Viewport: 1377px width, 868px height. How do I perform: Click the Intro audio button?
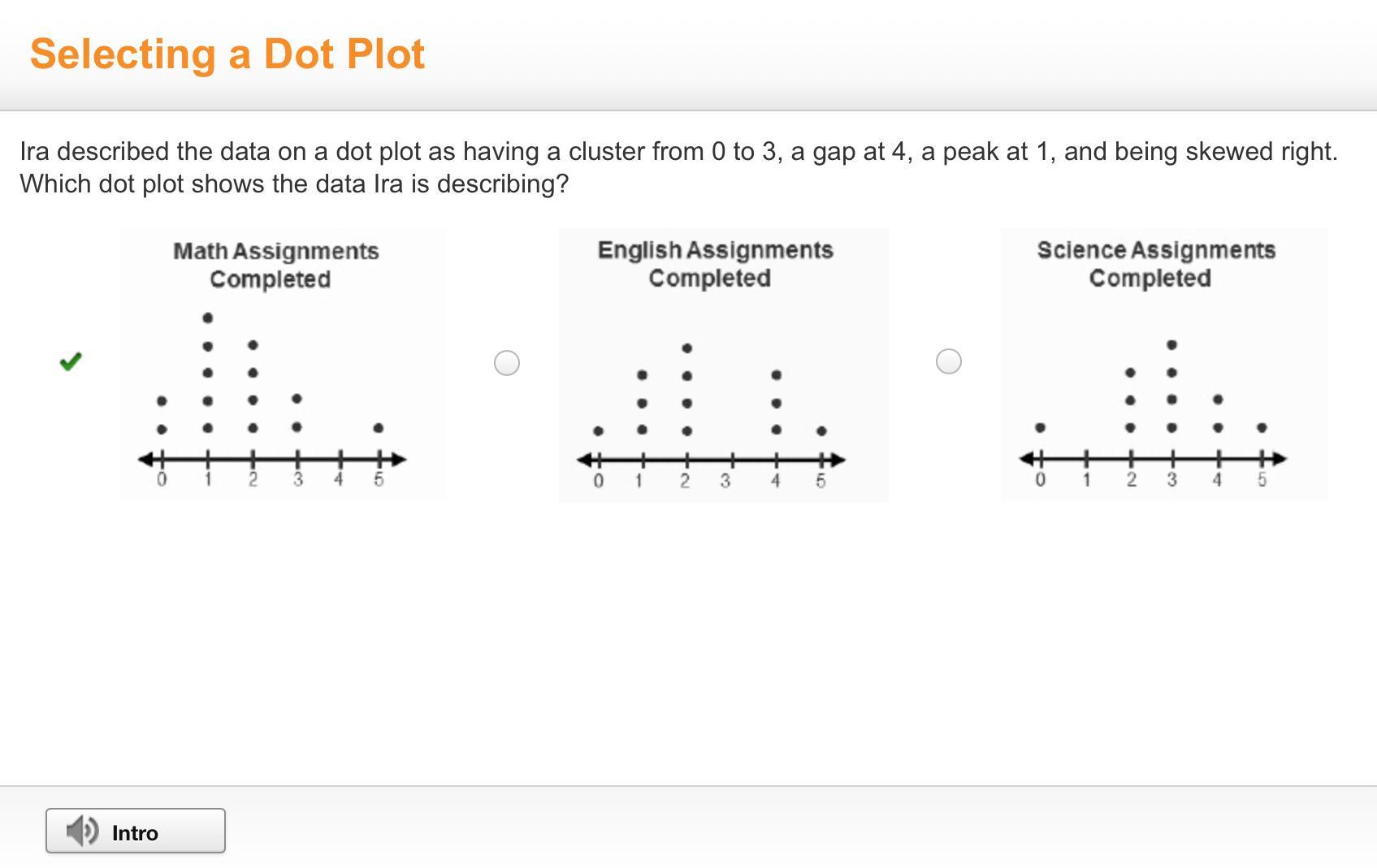(136, 831)
